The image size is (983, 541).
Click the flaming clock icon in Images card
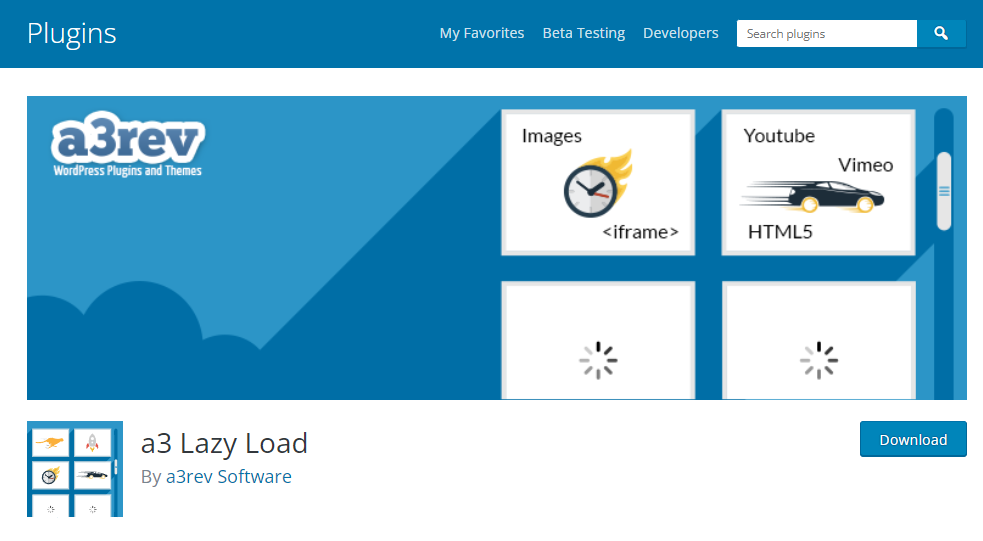(597, 184)
